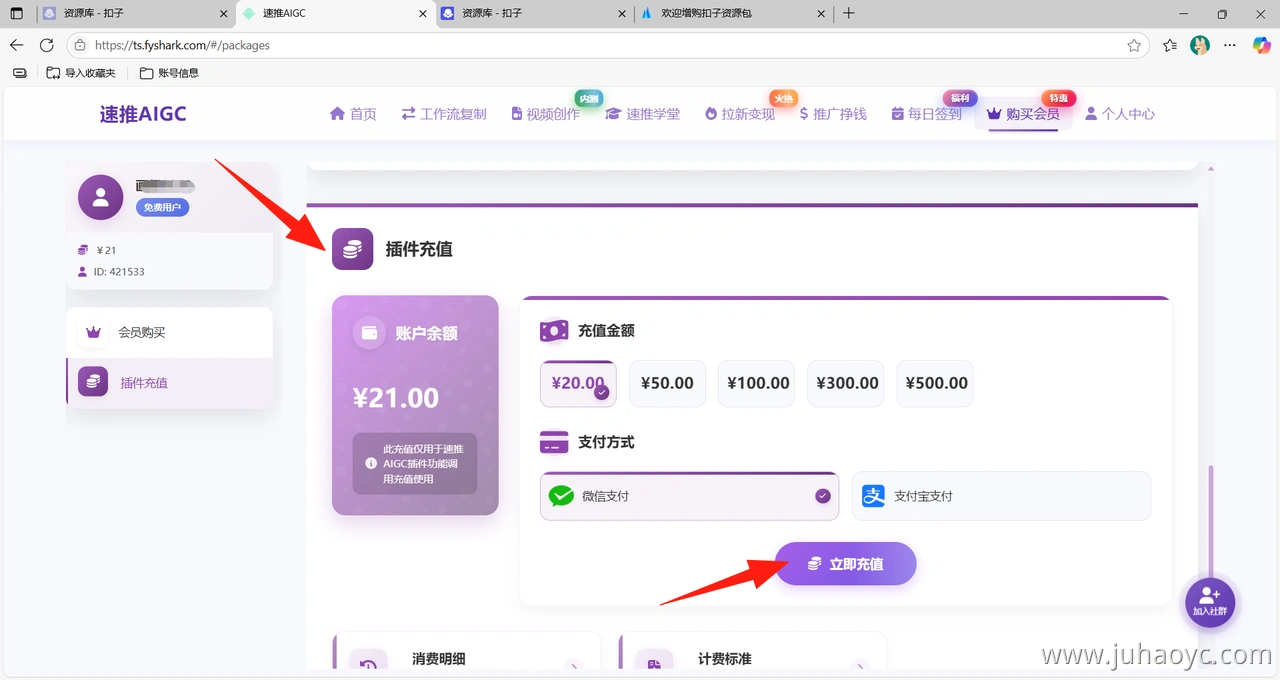Click the wallet icon next to 账户余额
Viewport: 1280px width, 680px height.
pyautogui.click(x=369, y=333)
